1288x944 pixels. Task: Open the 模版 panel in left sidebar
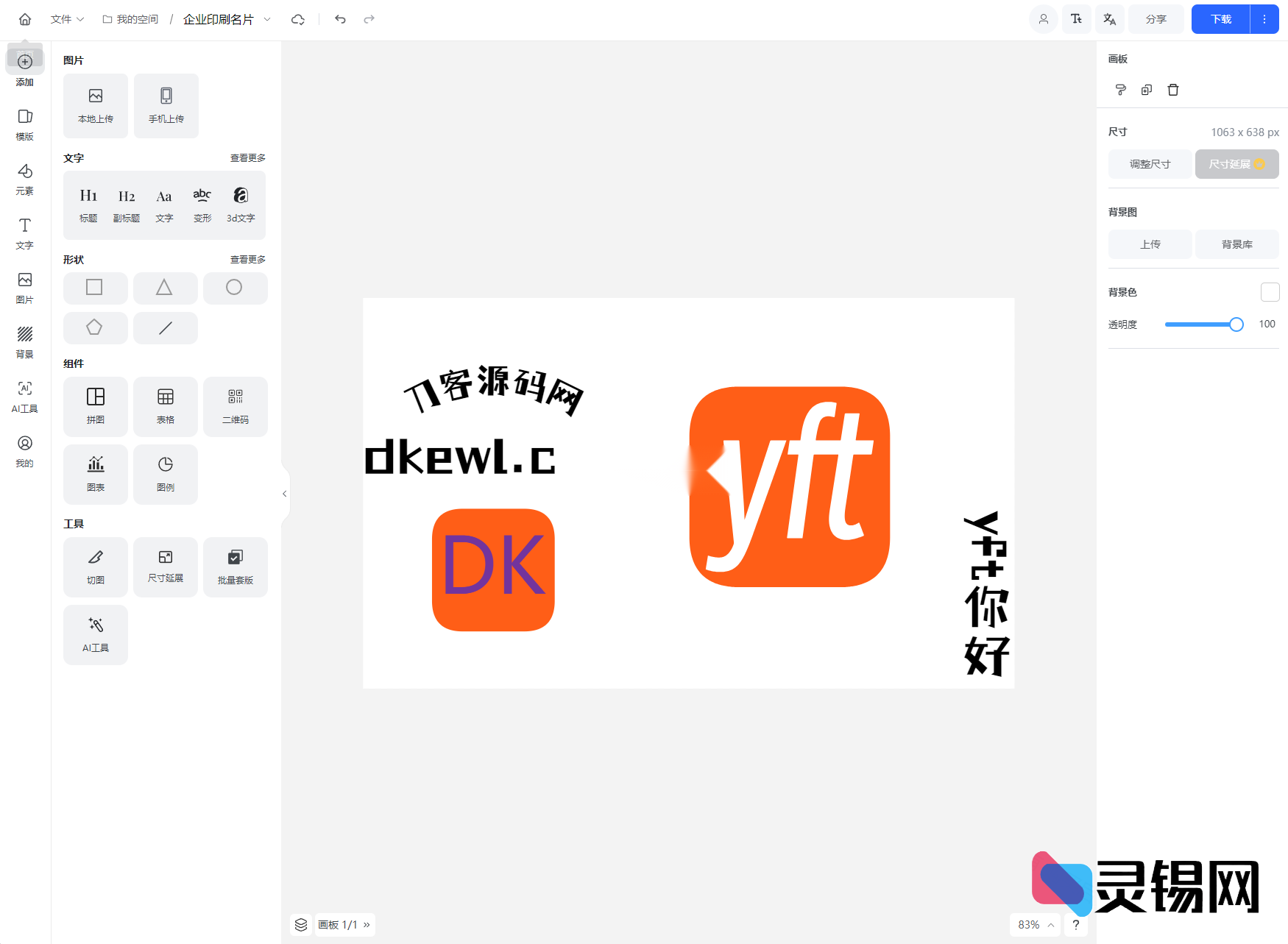click(24, 124)
